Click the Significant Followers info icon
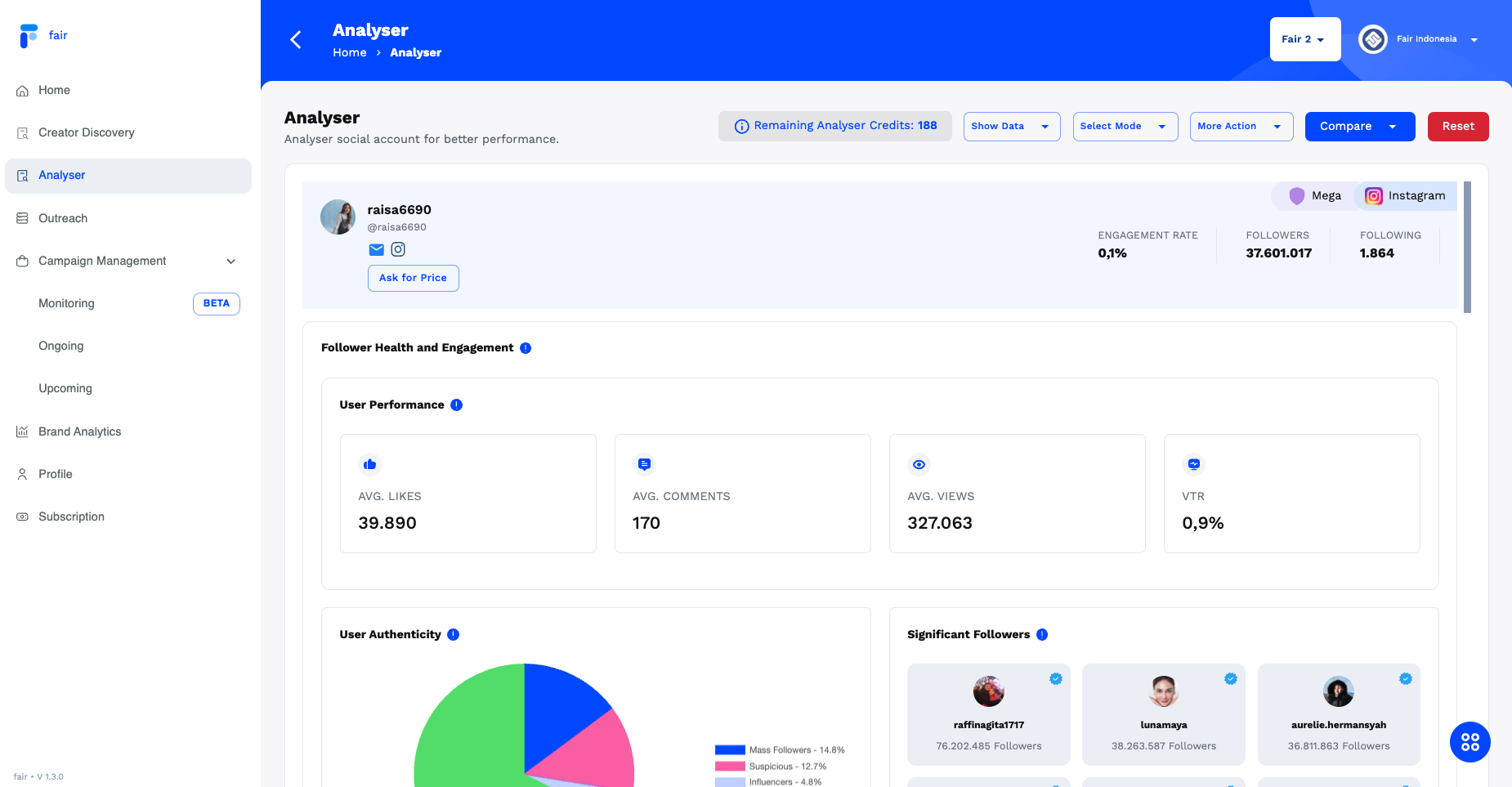 coord(1042,634)
